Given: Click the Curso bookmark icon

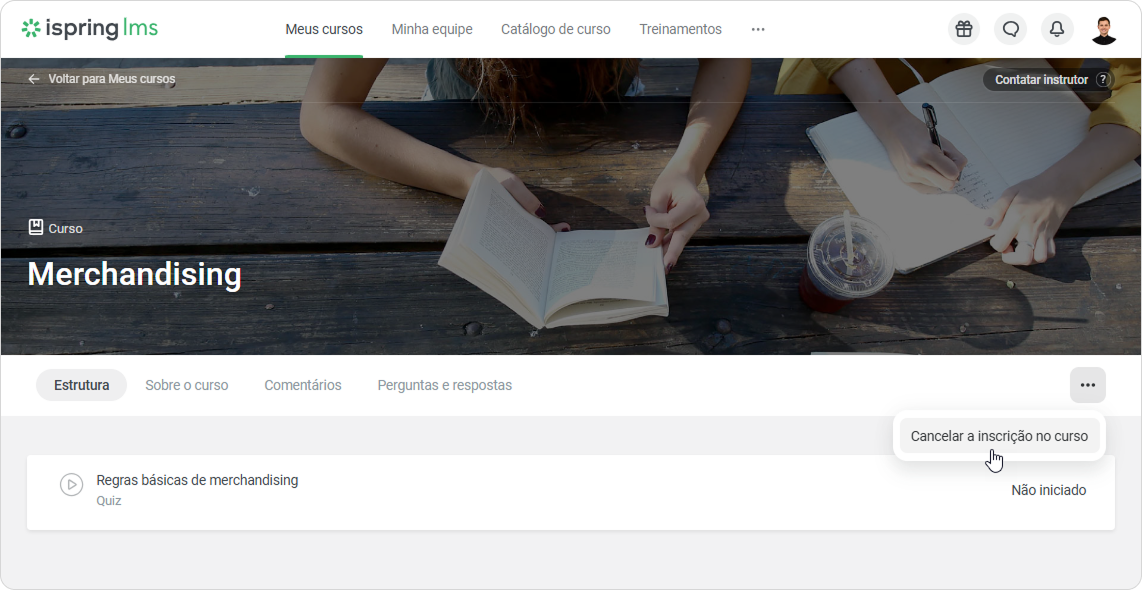Looking at the screenshot, I should tap(36, 227).
